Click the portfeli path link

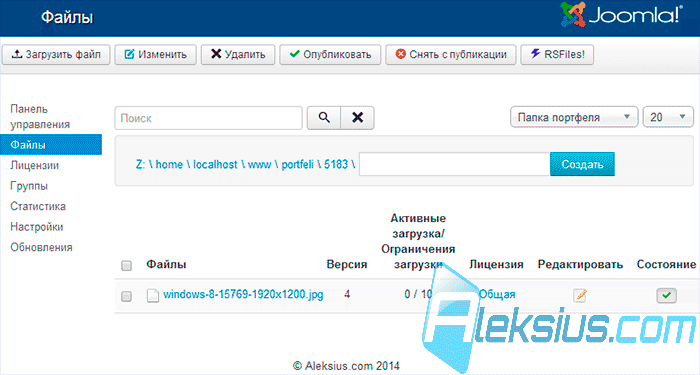tap(297, 164)
